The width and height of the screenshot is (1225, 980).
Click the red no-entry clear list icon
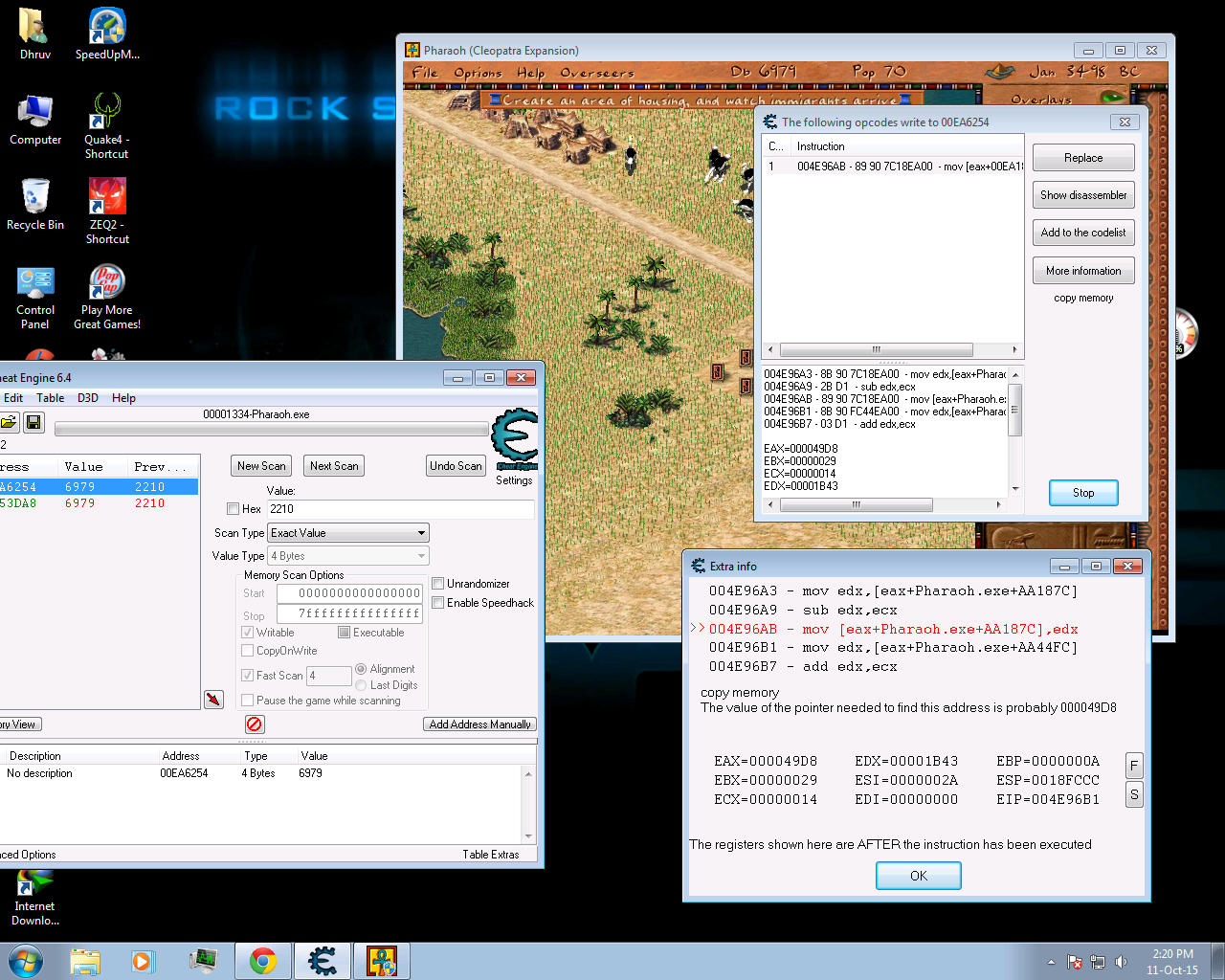point(255,724)
